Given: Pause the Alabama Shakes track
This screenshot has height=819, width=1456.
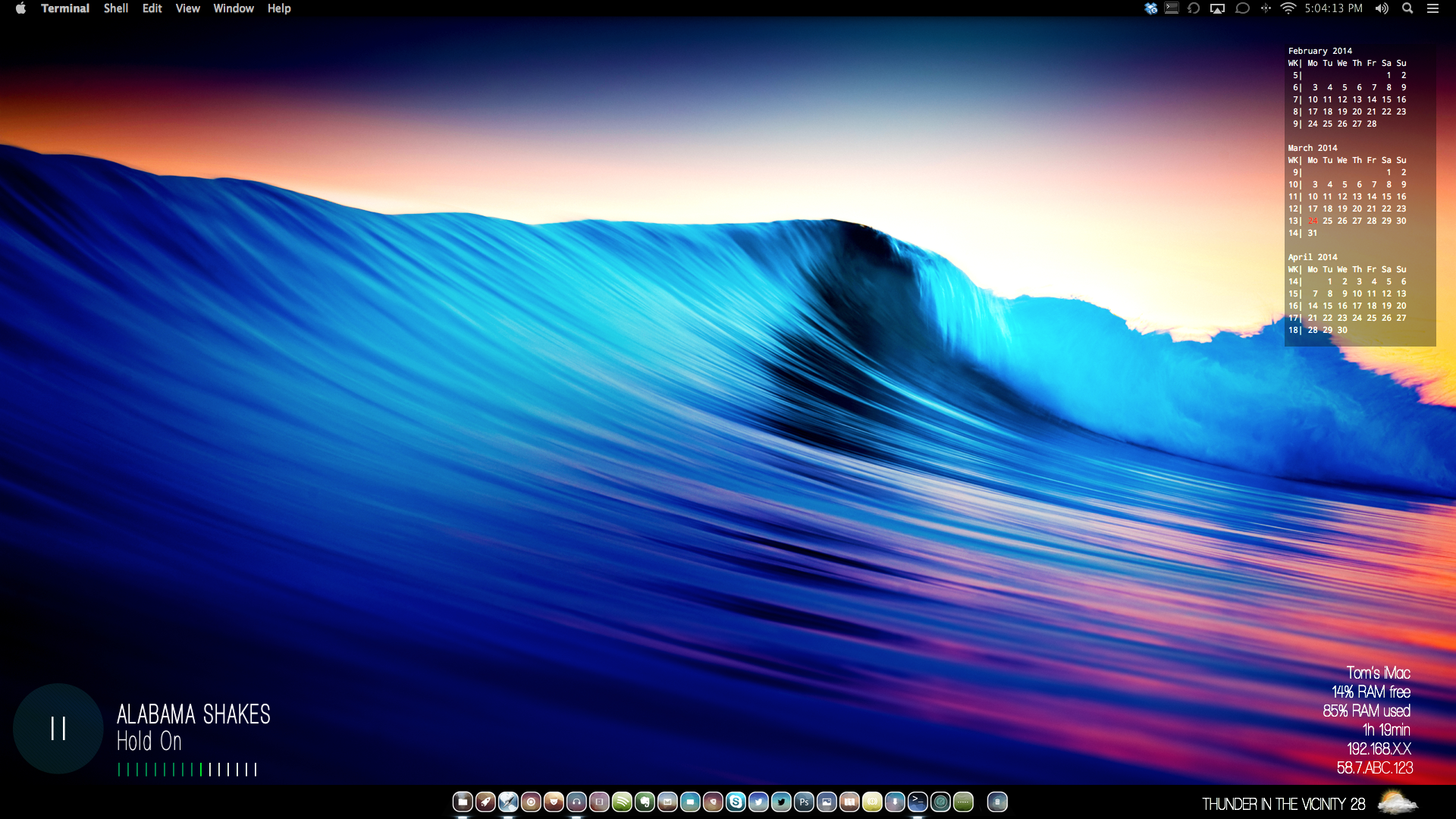Looking at the screenshot, I should [58, 729].
